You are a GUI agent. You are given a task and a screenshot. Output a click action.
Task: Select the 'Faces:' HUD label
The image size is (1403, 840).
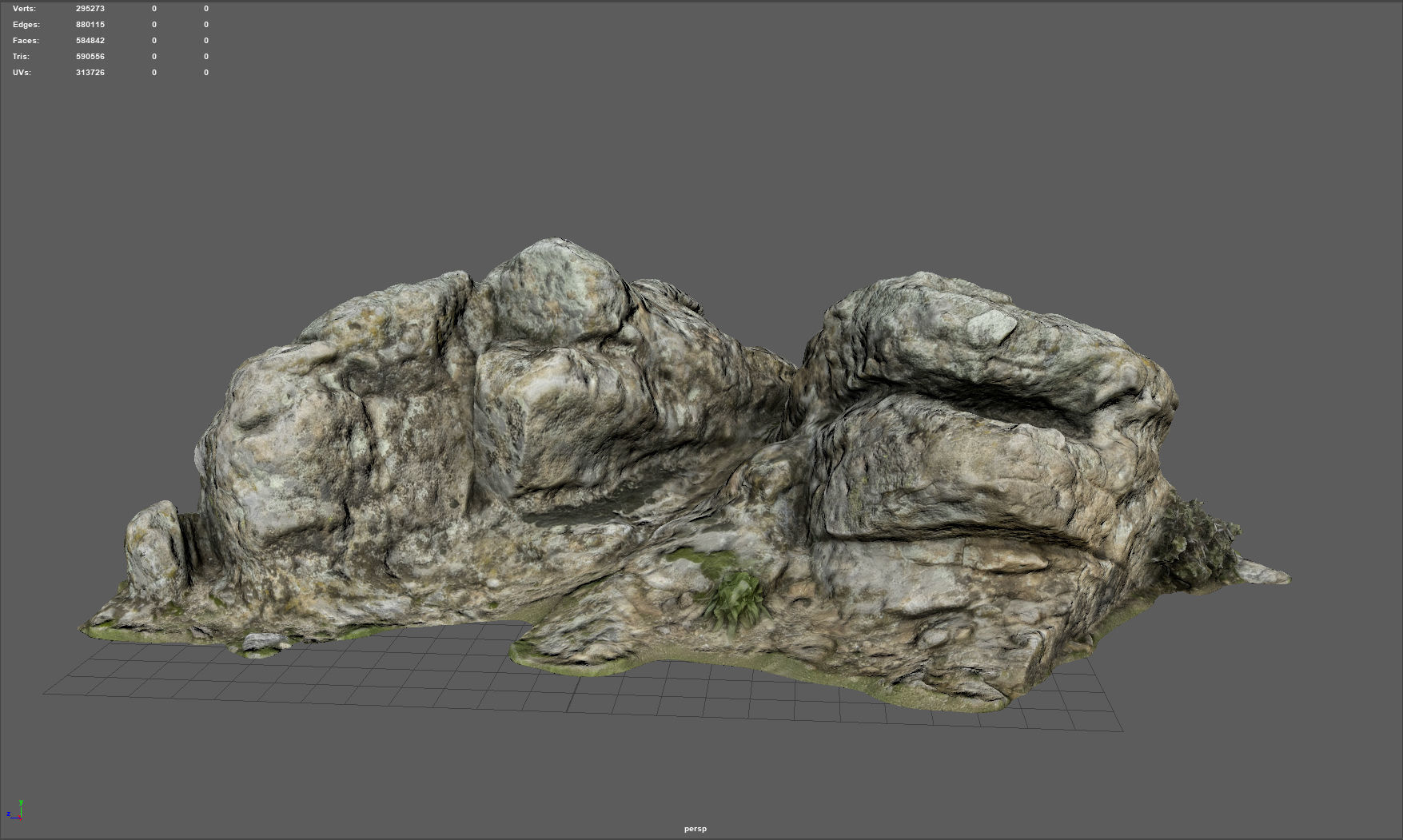pos(26,41)
